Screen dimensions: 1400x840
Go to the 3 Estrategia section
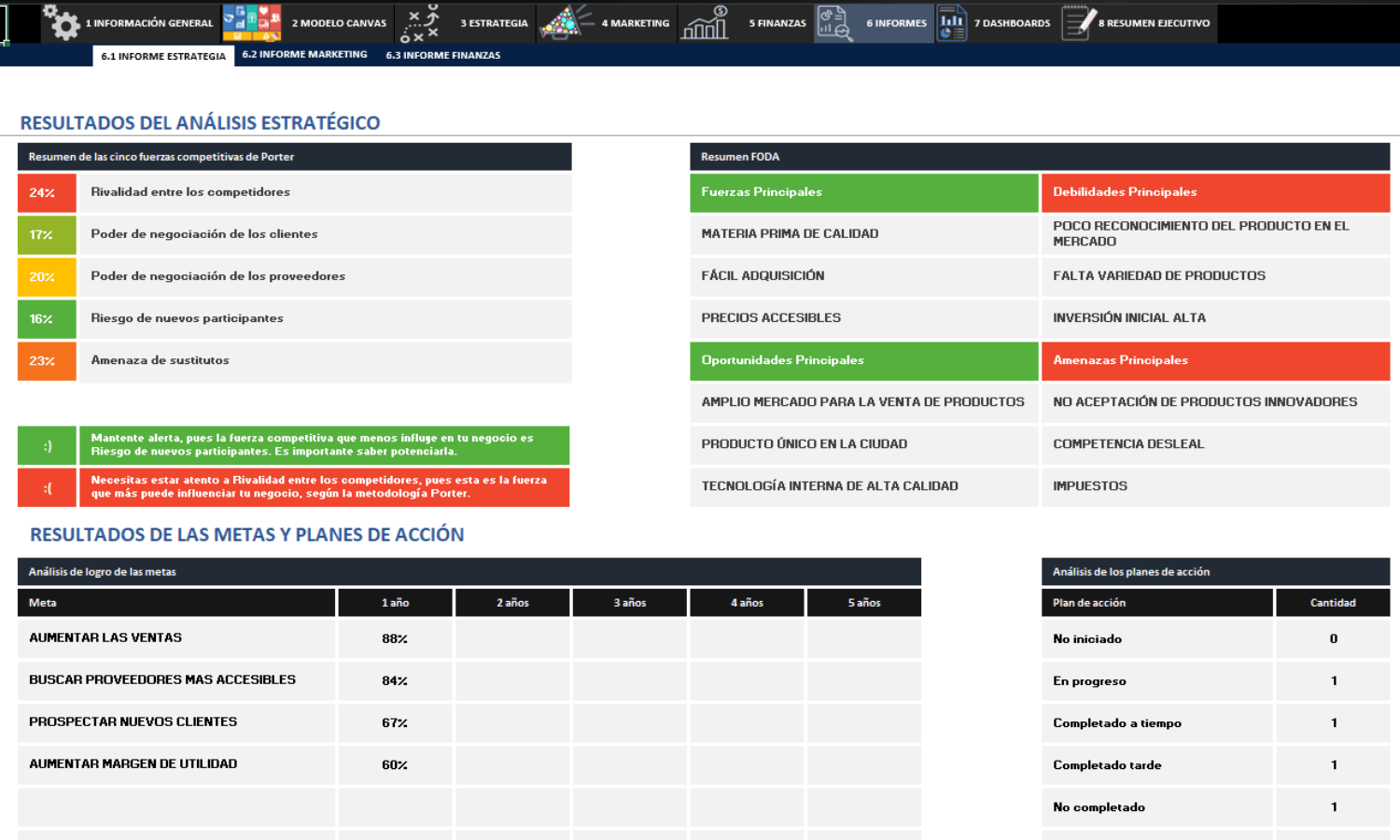pos(494,23)
